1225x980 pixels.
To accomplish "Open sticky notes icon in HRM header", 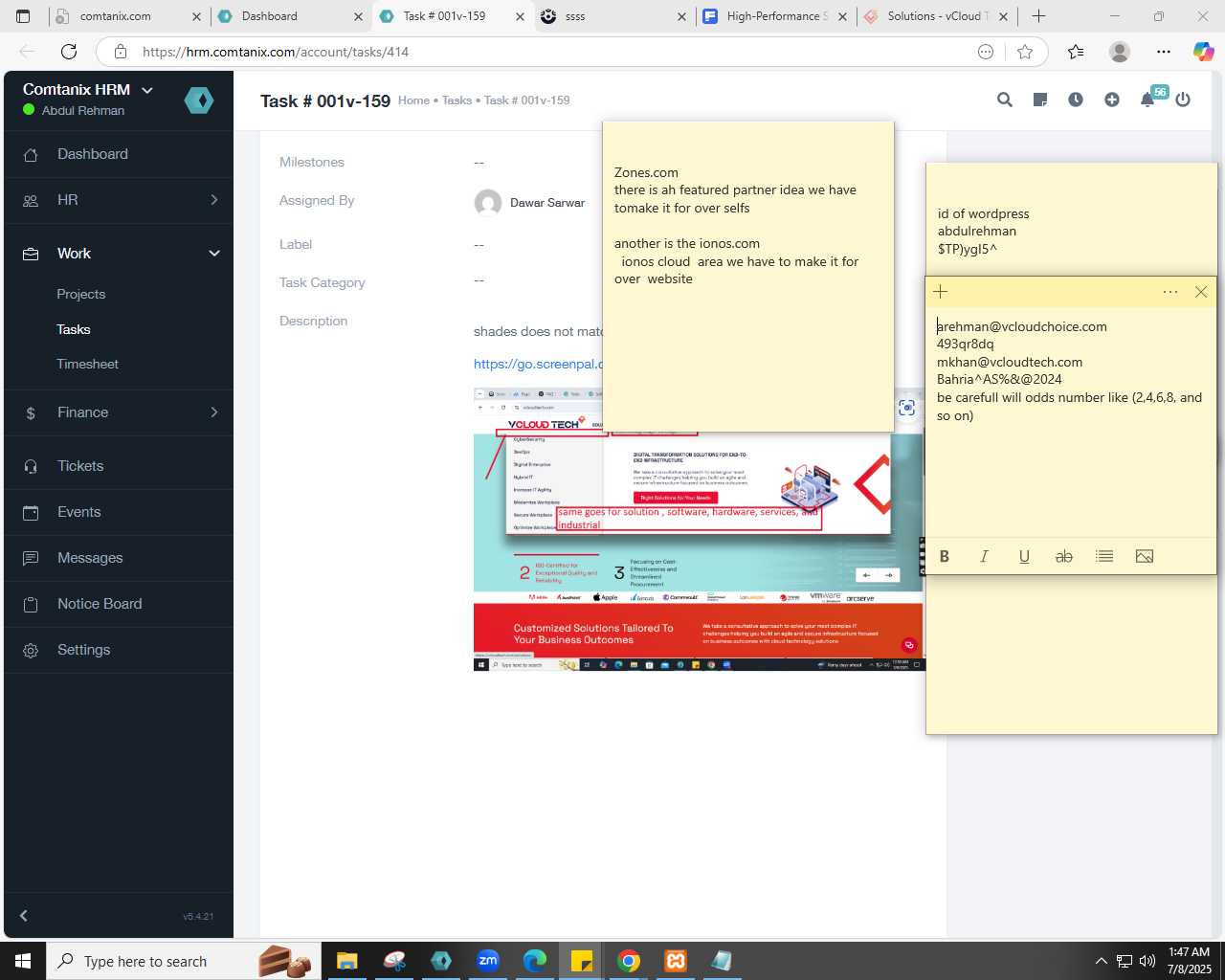I will point(1040,100).
